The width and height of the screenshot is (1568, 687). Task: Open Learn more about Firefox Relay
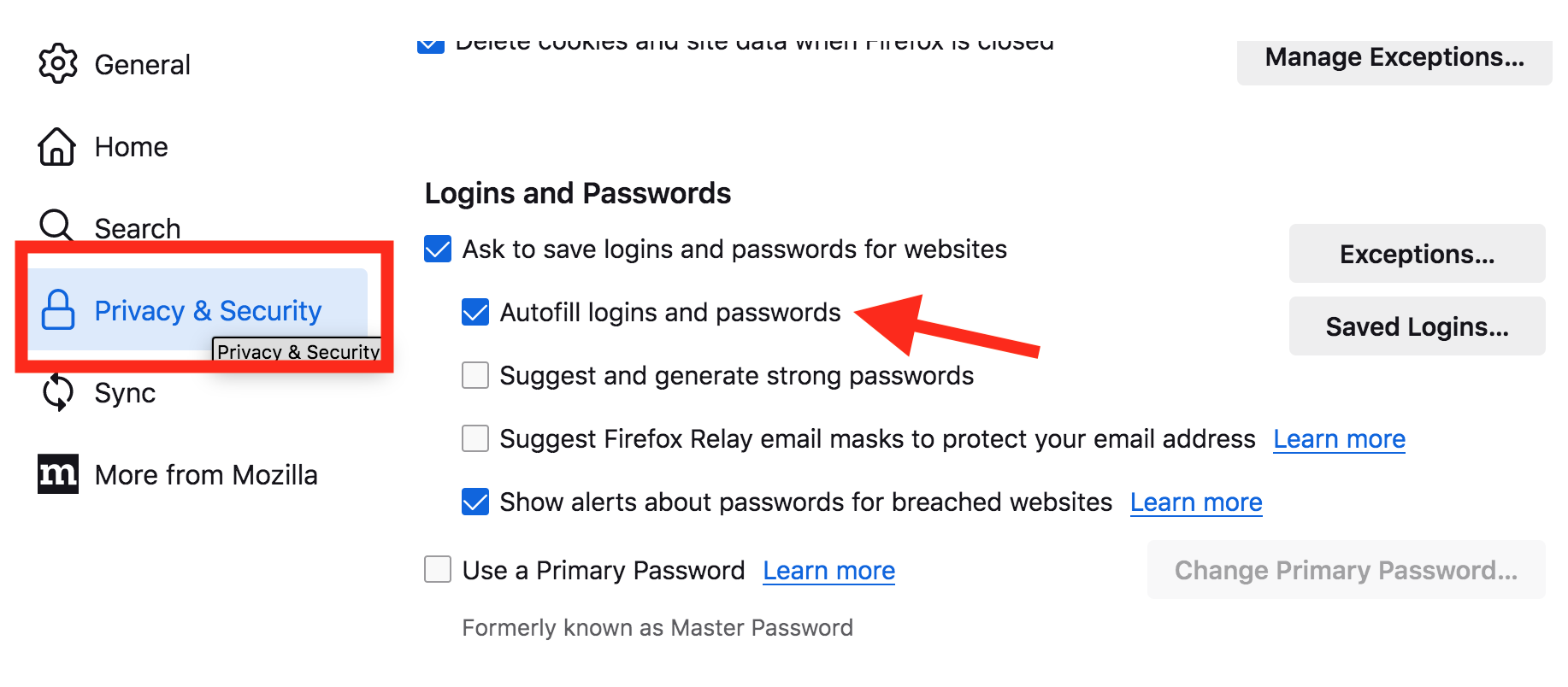click(1339, 439)
